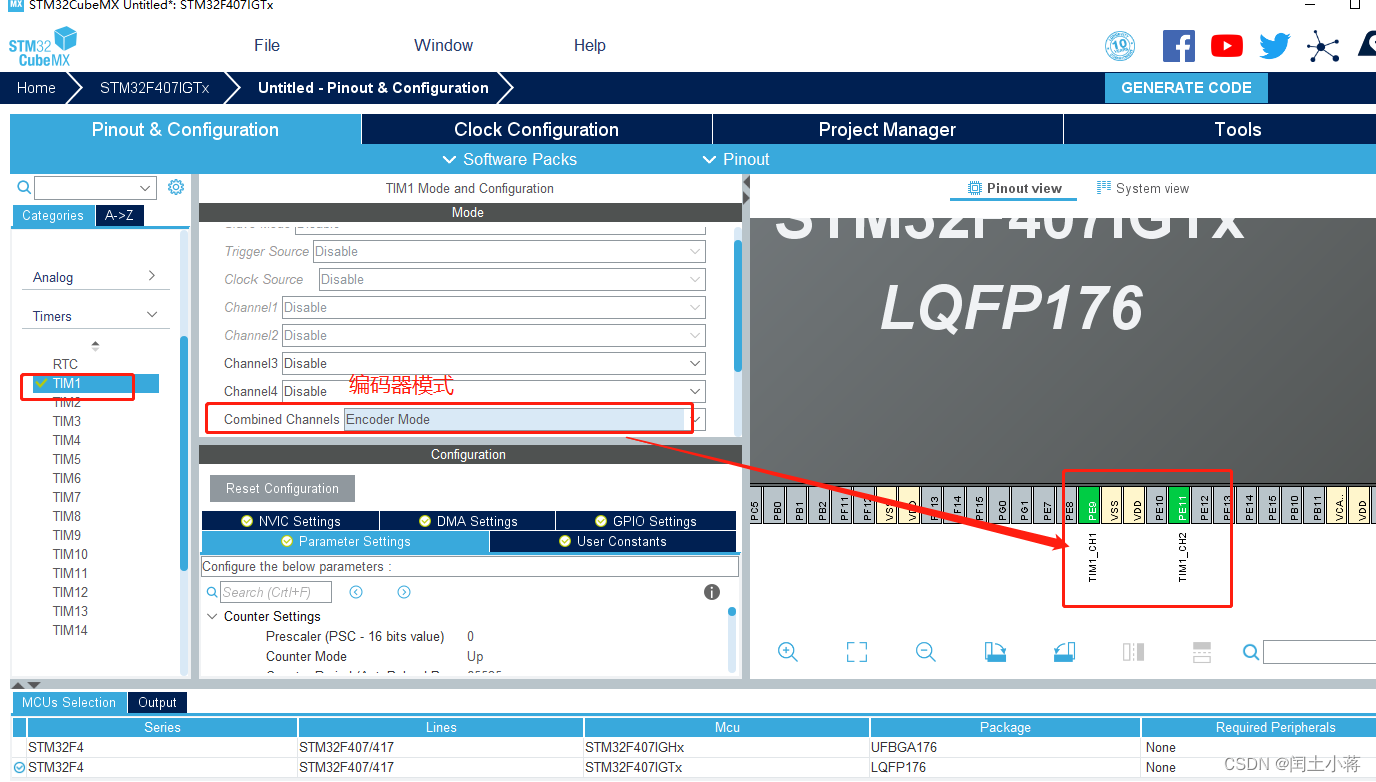Viewport: 1376px width, 782px height.
Task: Open the DMA Settings tab
Action: (468, 521)
